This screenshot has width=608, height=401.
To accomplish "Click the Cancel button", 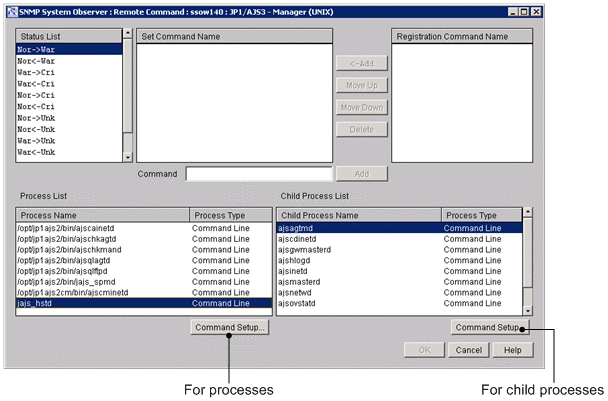I will click(x=469, y=351).
